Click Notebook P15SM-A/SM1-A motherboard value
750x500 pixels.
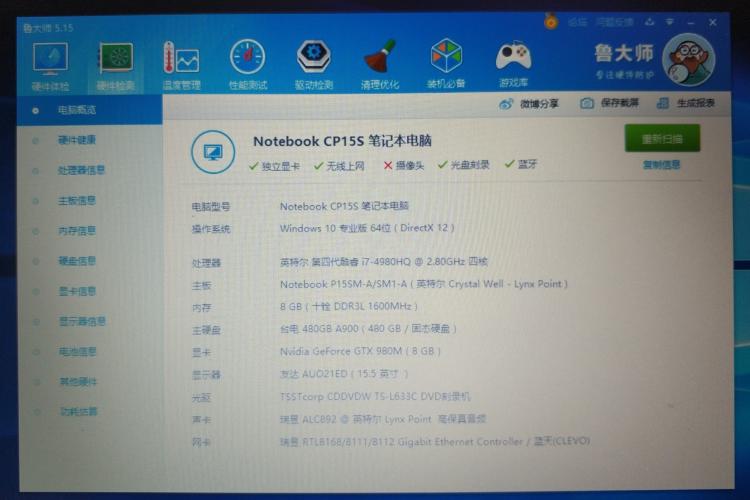424,284
